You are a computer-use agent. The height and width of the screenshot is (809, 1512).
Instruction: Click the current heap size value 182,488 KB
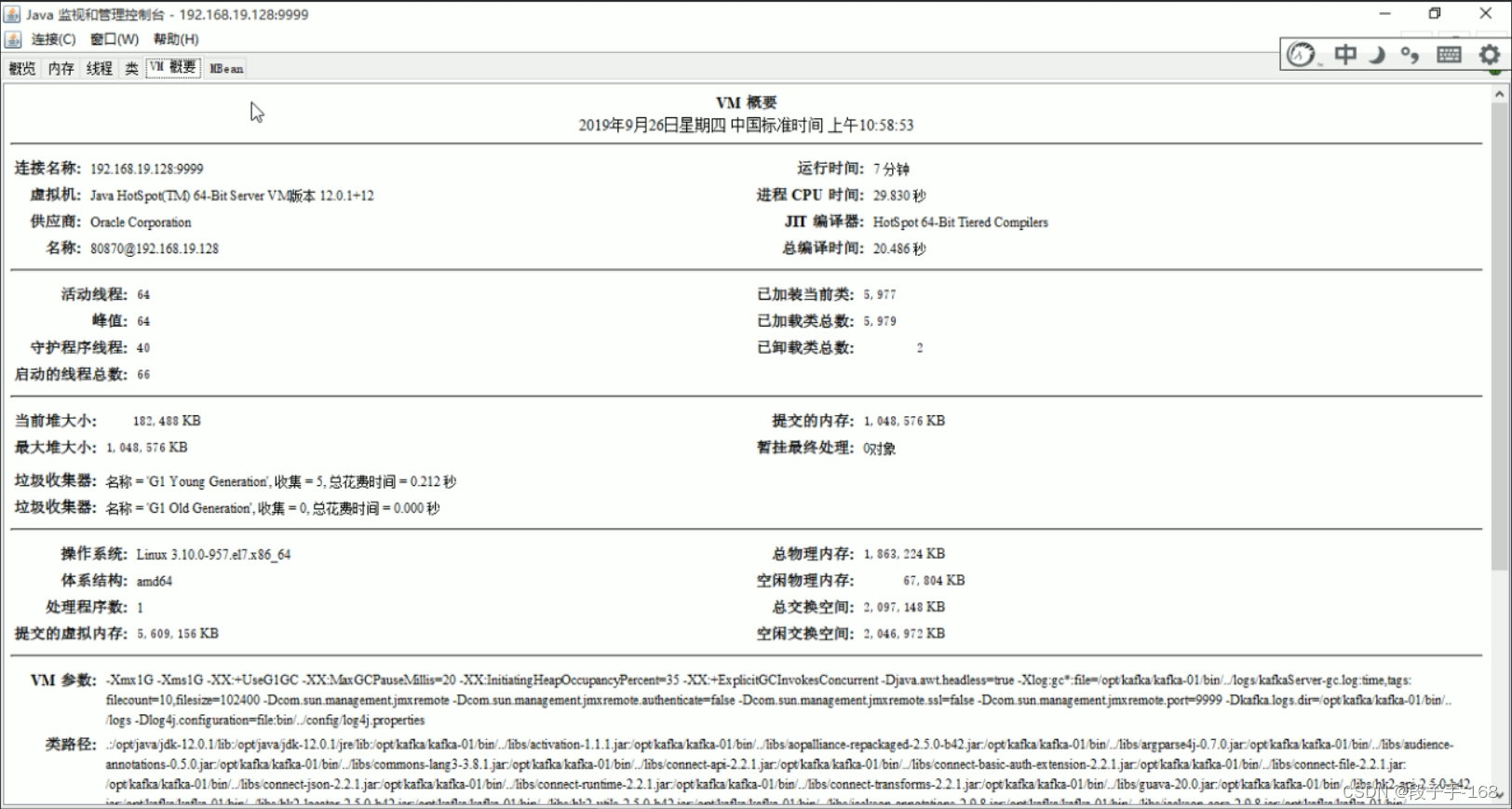pos(167,421)
